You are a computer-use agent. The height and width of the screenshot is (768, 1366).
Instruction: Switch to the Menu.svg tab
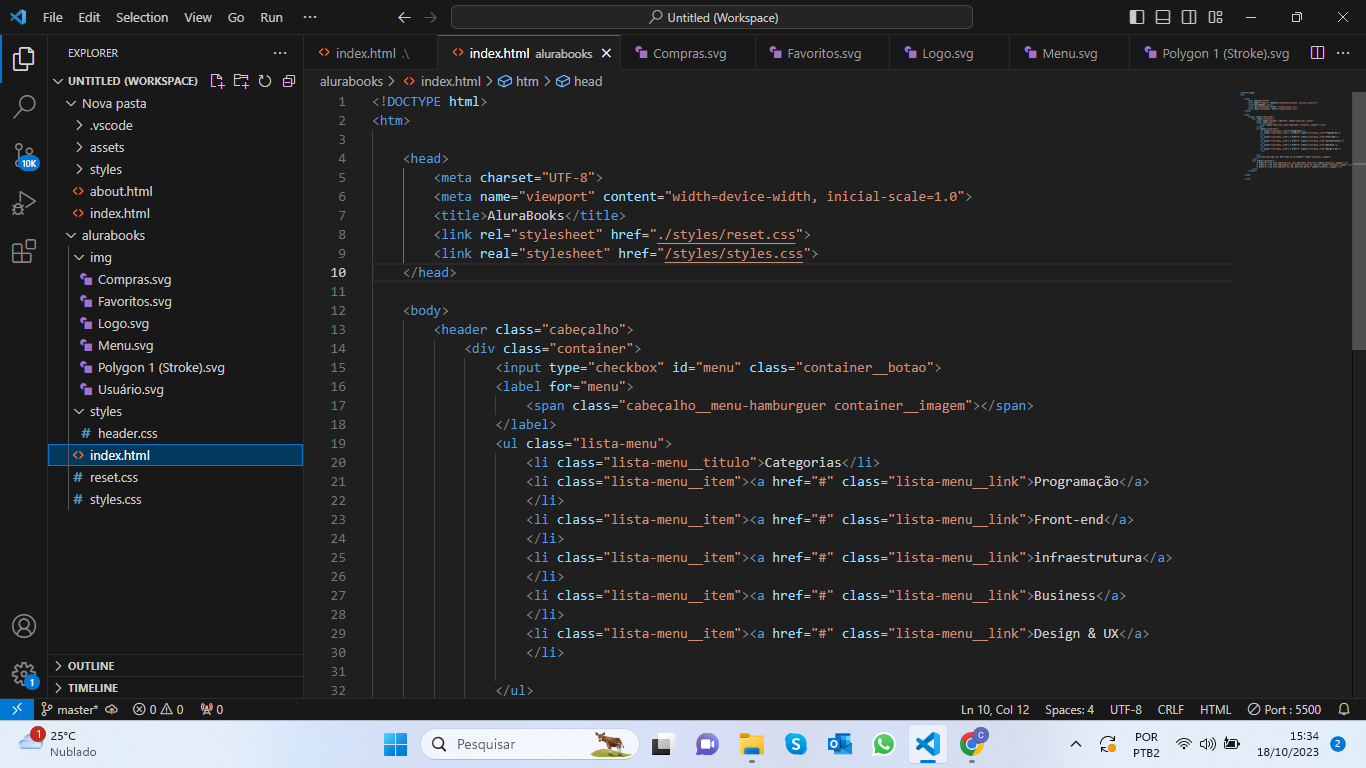point(1069,53)
